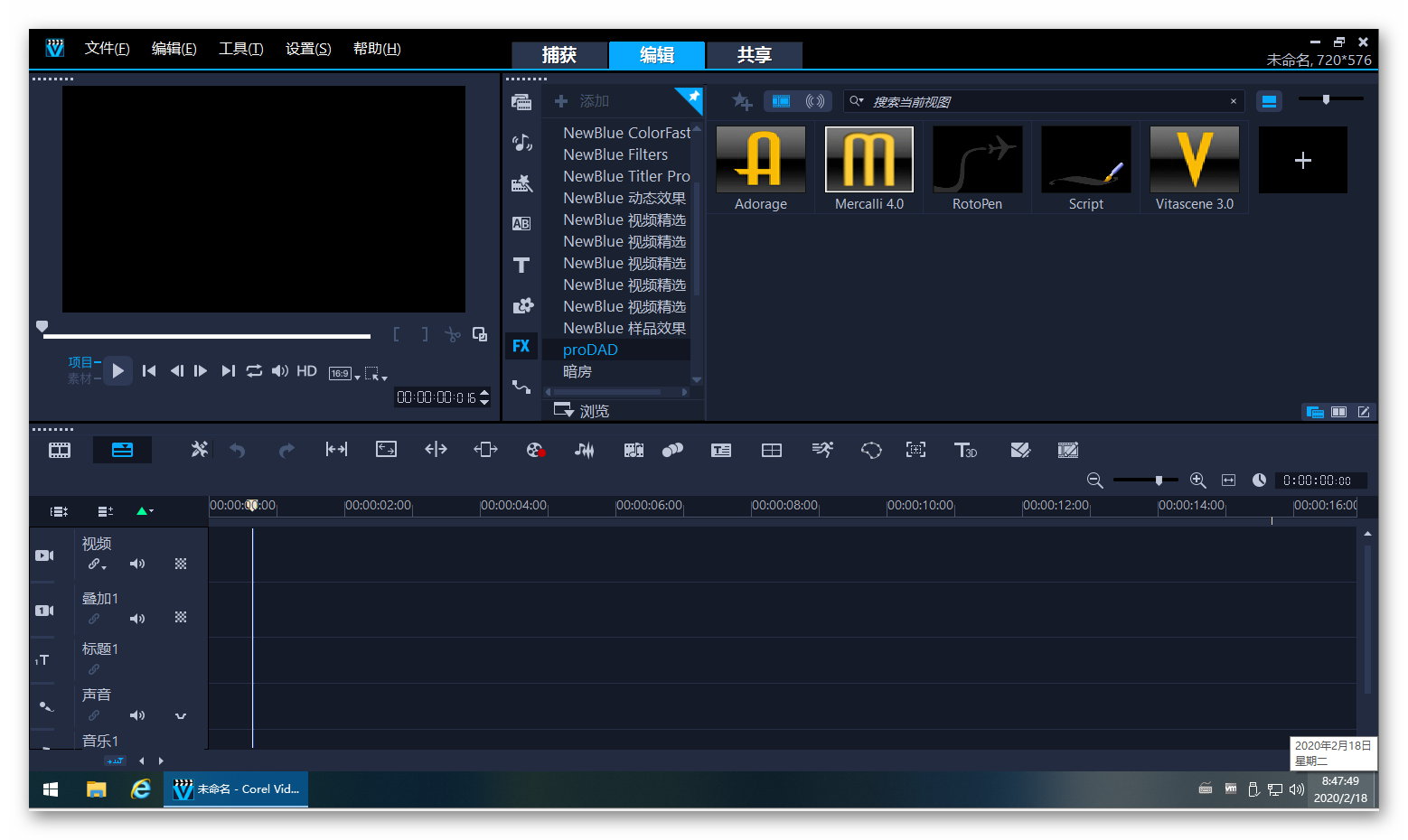This screenshot has height=840, width=1408.
Task: Switch to Storyboard view
Action: click(x=60, y=450)
